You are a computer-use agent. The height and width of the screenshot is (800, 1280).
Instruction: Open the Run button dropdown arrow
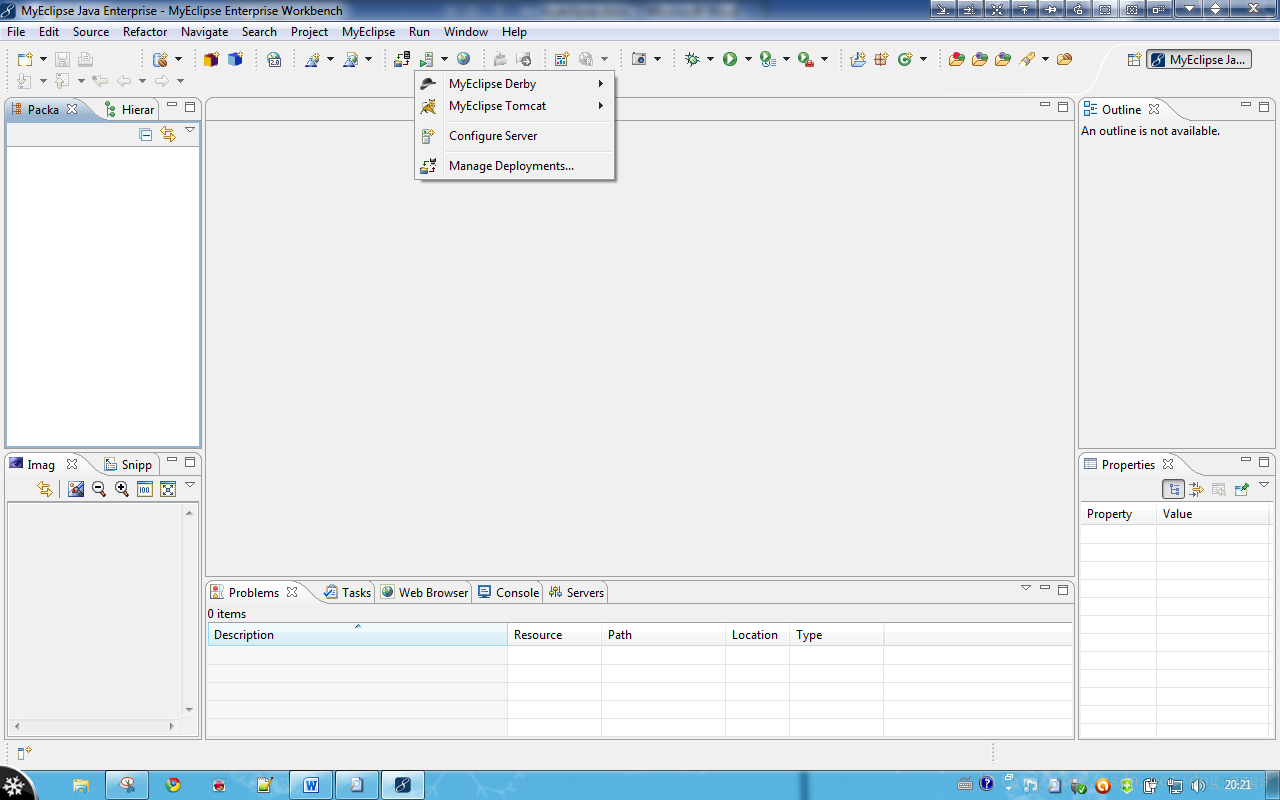pyautogui.click(x=748, y=60)
